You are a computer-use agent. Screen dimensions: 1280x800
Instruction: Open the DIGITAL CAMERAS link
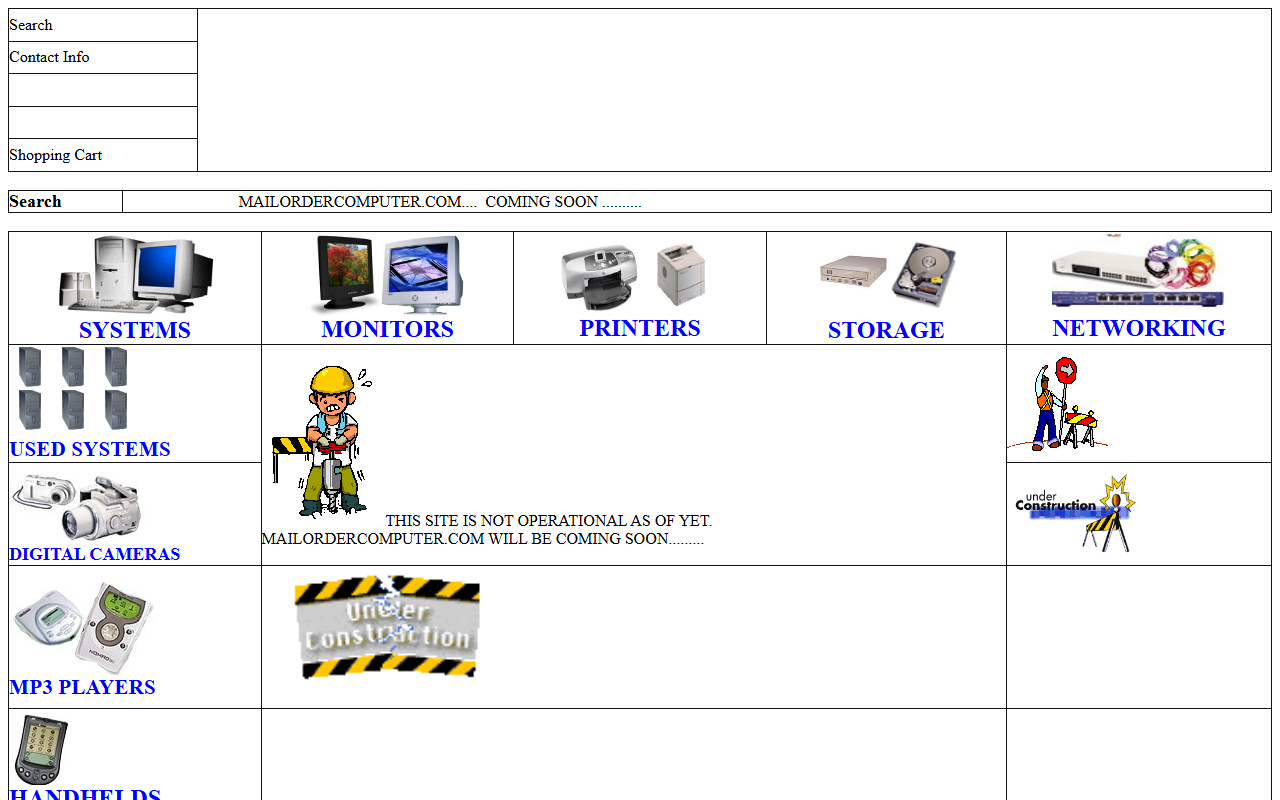tap(95, 554)
